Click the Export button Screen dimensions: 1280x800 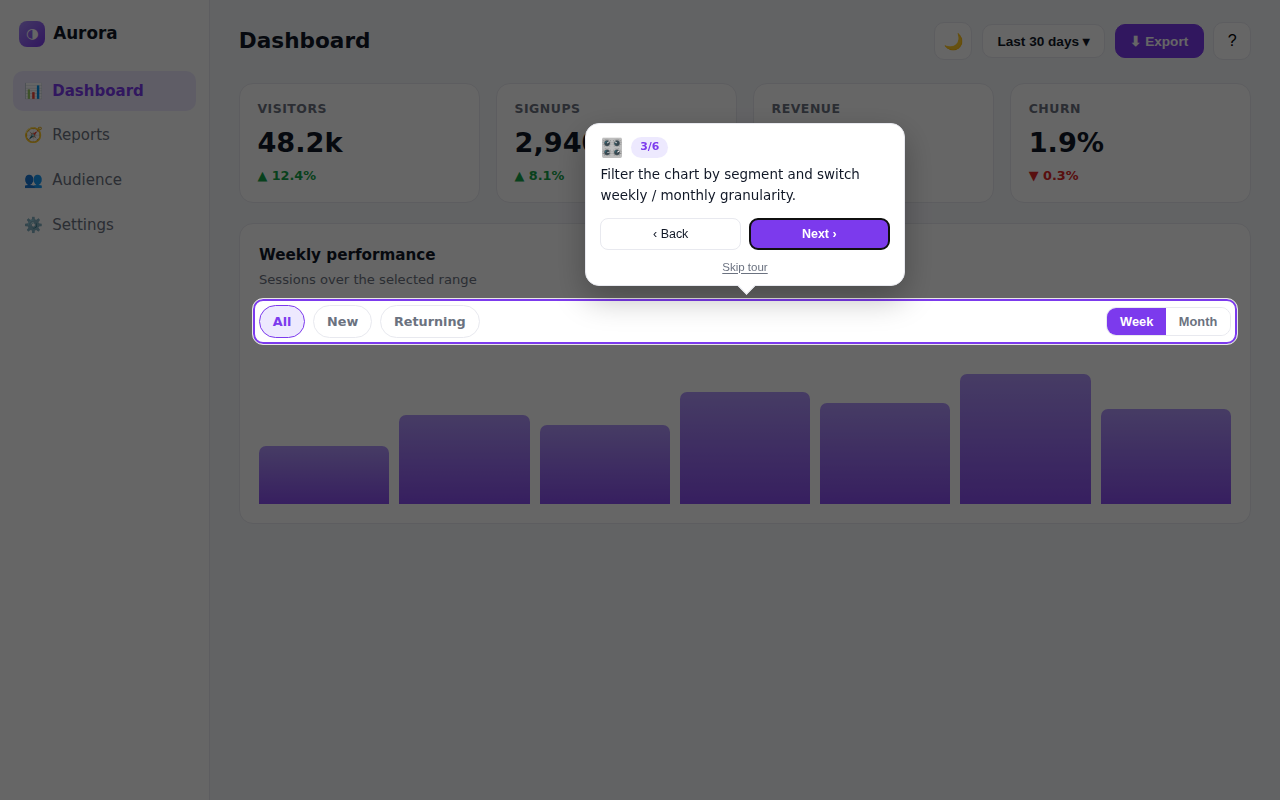point(1159,41)
